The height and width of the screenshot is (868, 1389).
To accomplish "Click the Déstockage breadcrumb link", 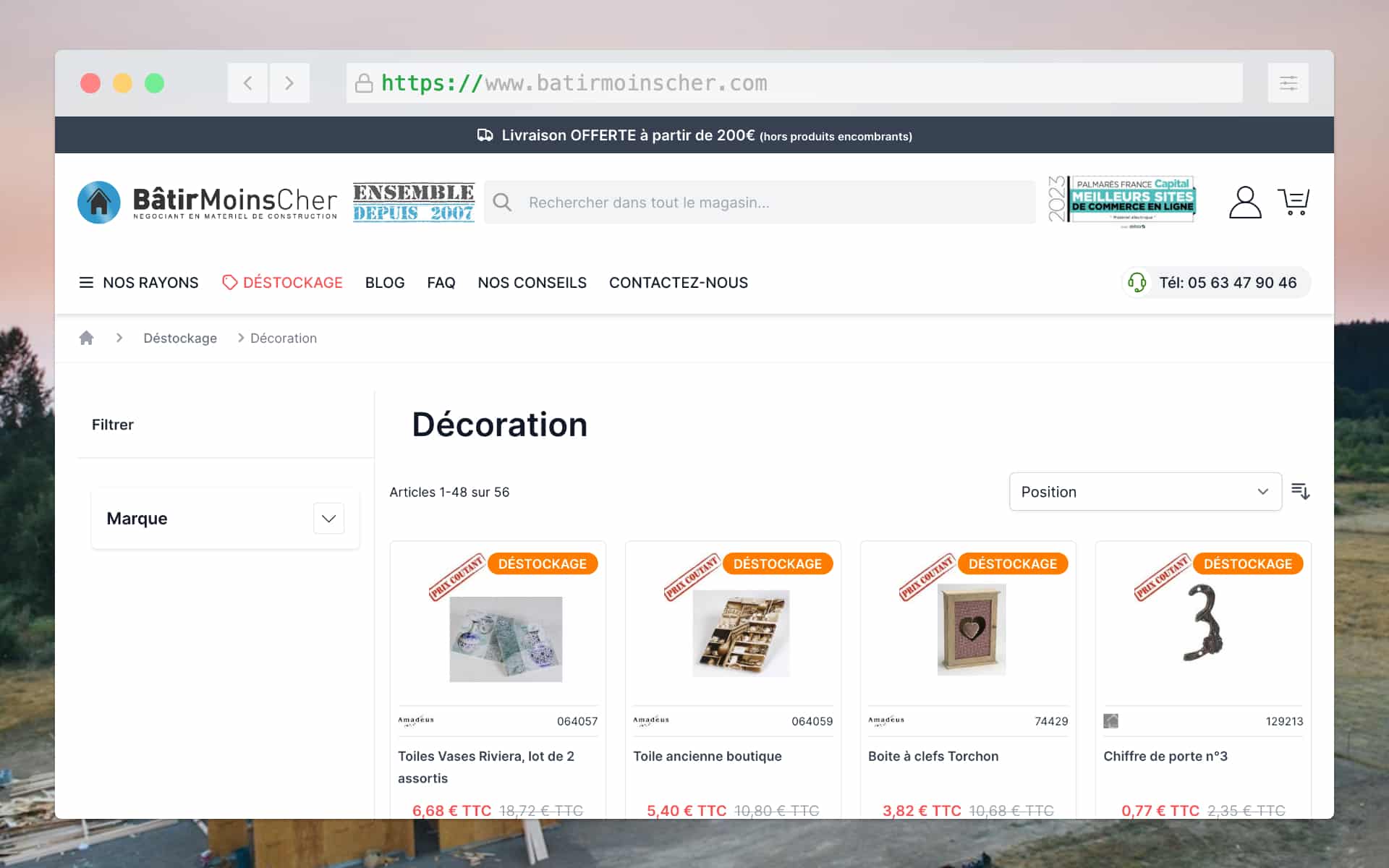I will click(180, 338).
